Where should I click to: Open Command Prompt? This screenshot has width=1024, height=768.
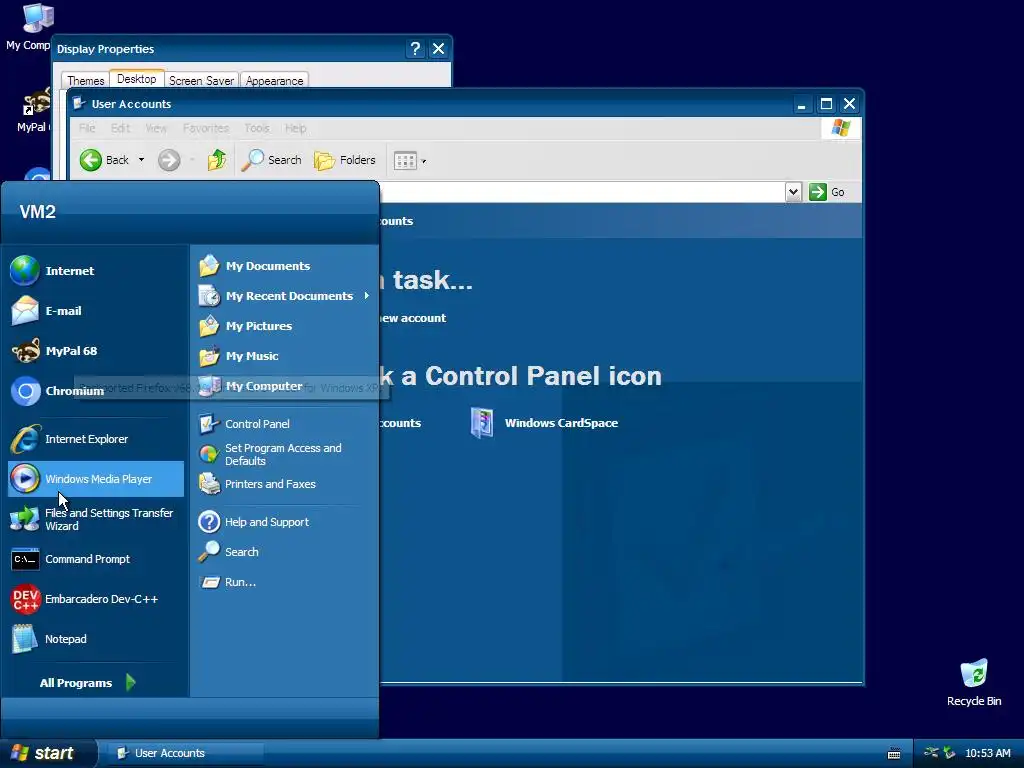click(95, 559)
